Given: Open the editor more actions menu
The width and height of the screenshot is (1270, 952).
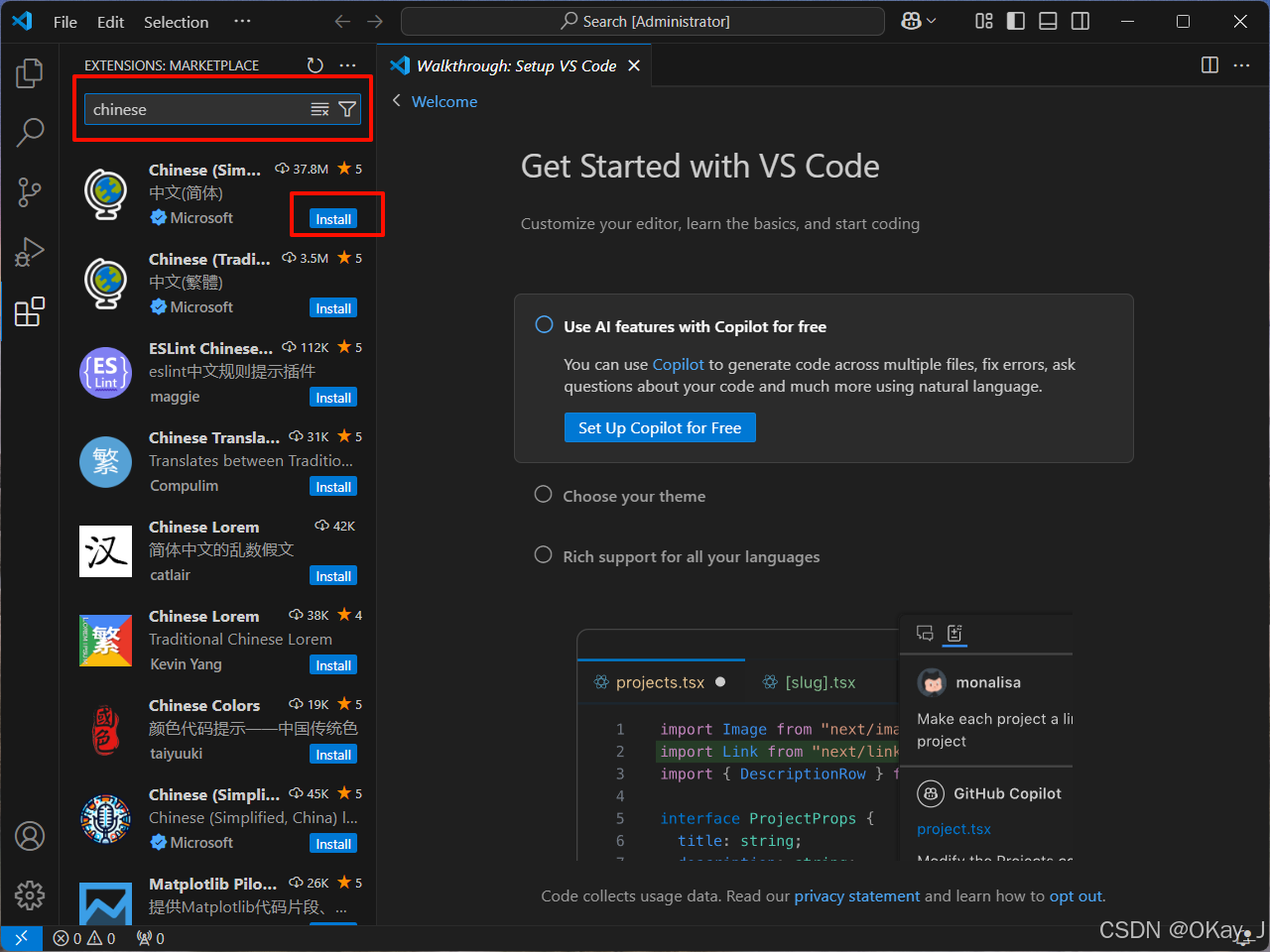Looking at the screenshot, I should 1242,65.
